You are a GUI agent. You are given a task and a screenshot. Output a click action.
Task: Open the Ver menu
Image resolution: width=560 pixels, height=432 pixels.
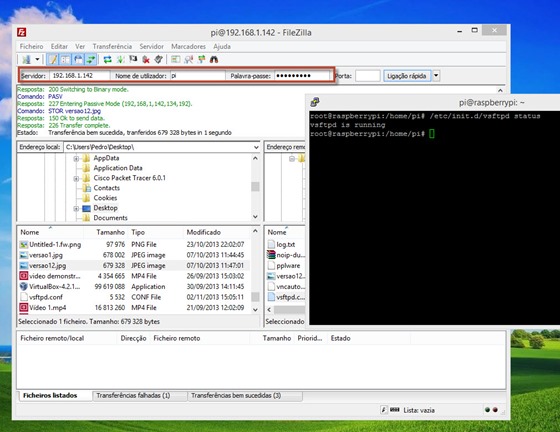click(80, 46)
